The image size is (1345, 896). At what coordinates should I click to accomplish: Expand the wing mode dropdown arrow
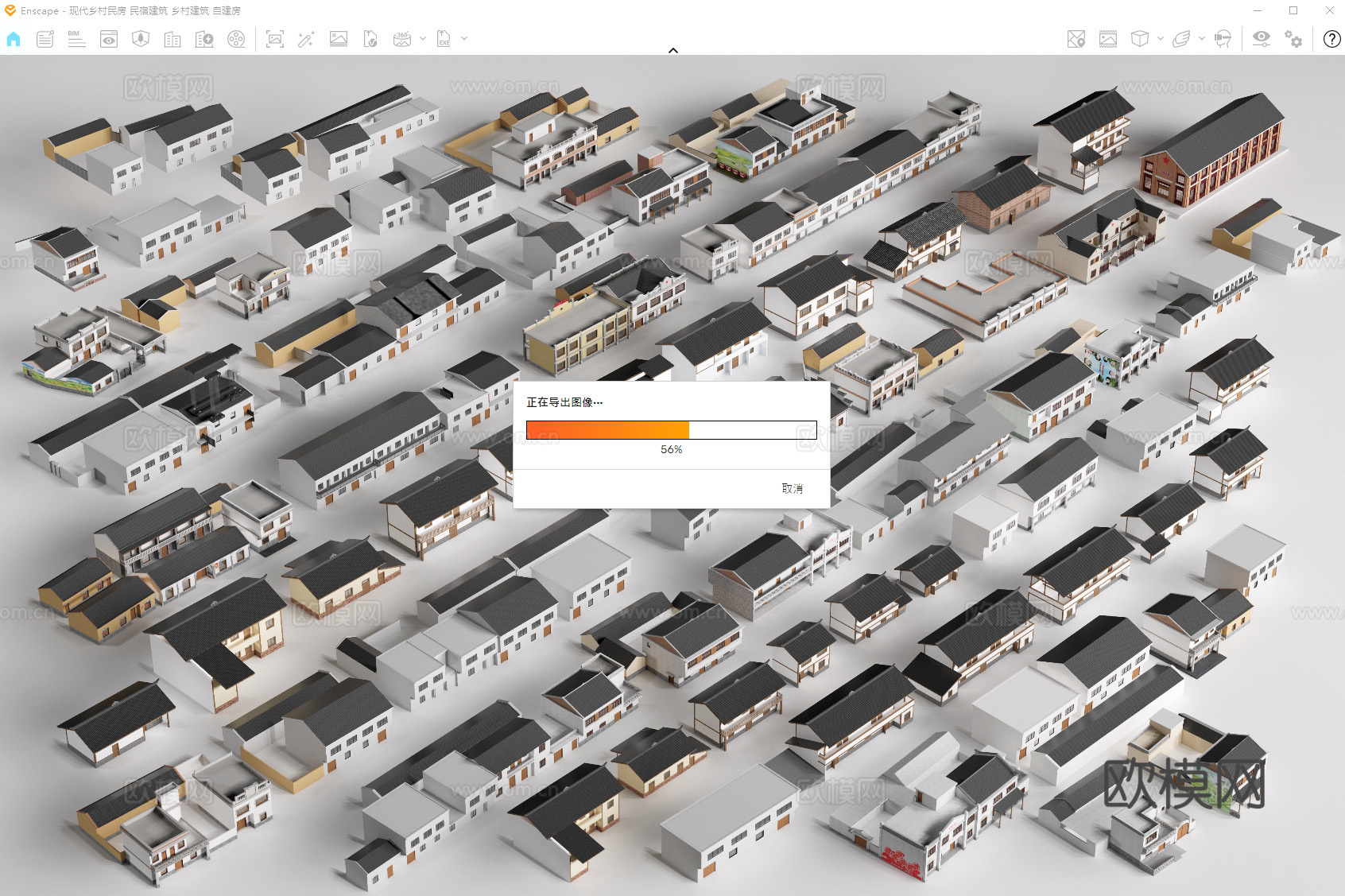tap(1202, 38)
